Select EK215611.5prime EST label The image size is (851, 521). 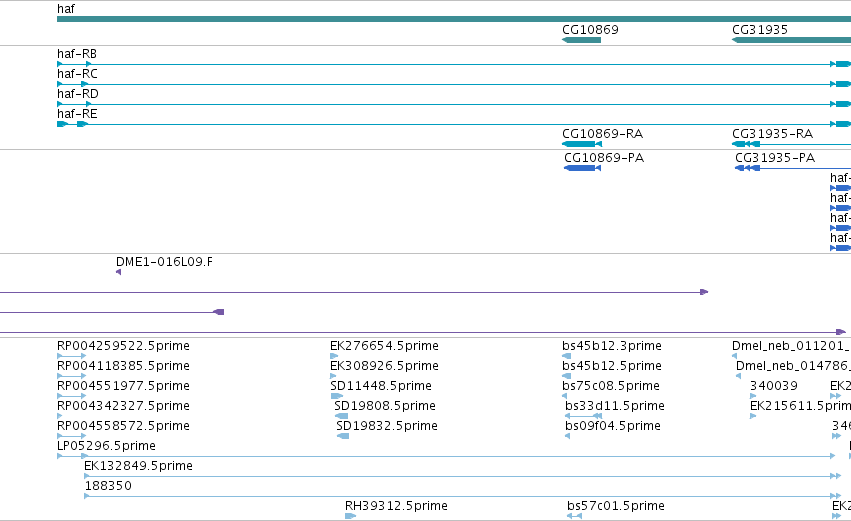pos(801,406)
